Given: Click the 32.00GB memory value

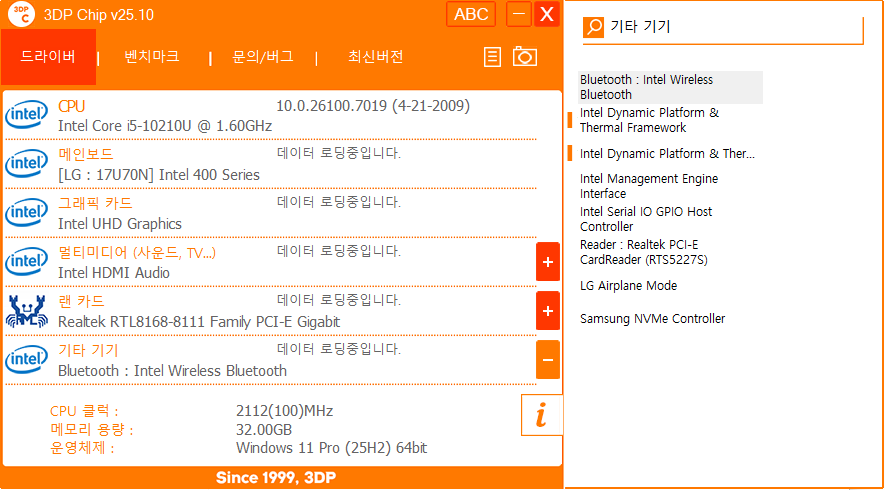Looking at the screenshot, I should point(264,430).
